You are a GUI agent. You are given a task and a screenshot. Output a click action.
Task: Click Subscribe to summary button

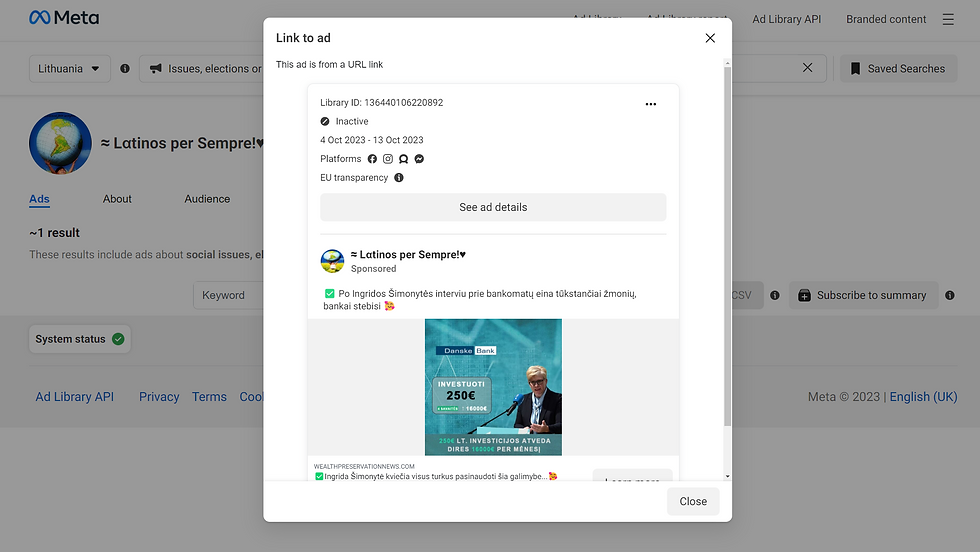tap(864, 295)
